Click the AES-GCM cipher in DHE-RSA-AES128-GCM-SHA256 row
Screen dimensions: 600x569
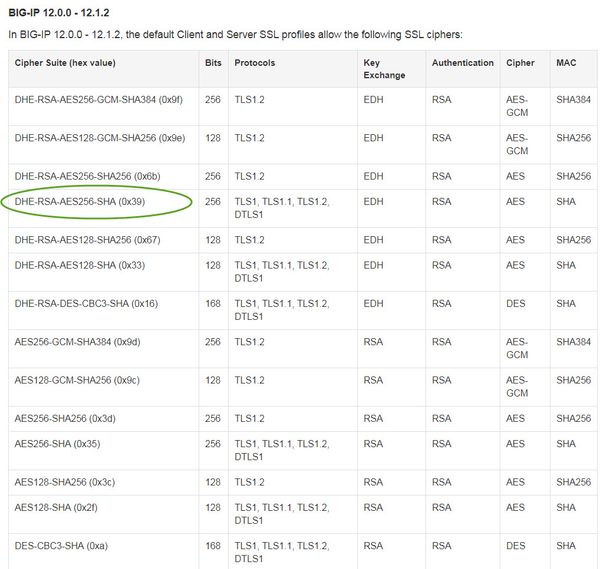(x=517, y=144)
